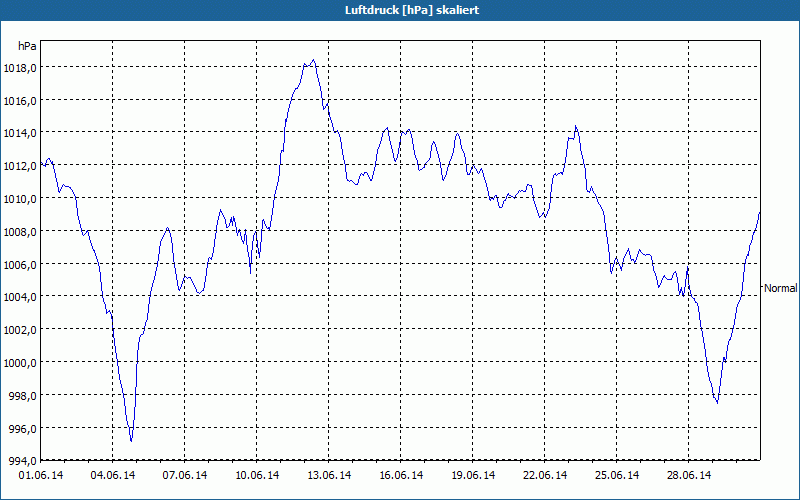The image size is (800, 500).
Task: Click the 'Luftdruck [hPa] skaliert' title
Action: point(412,10)
